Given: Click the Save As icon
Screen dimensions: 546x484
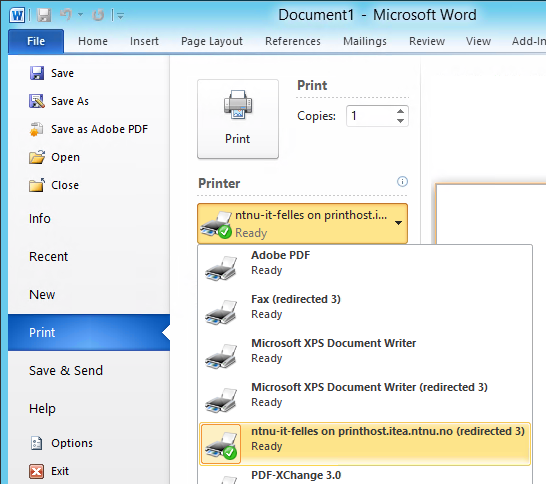Looking at the screenshot, I should [x=37, y=101].
